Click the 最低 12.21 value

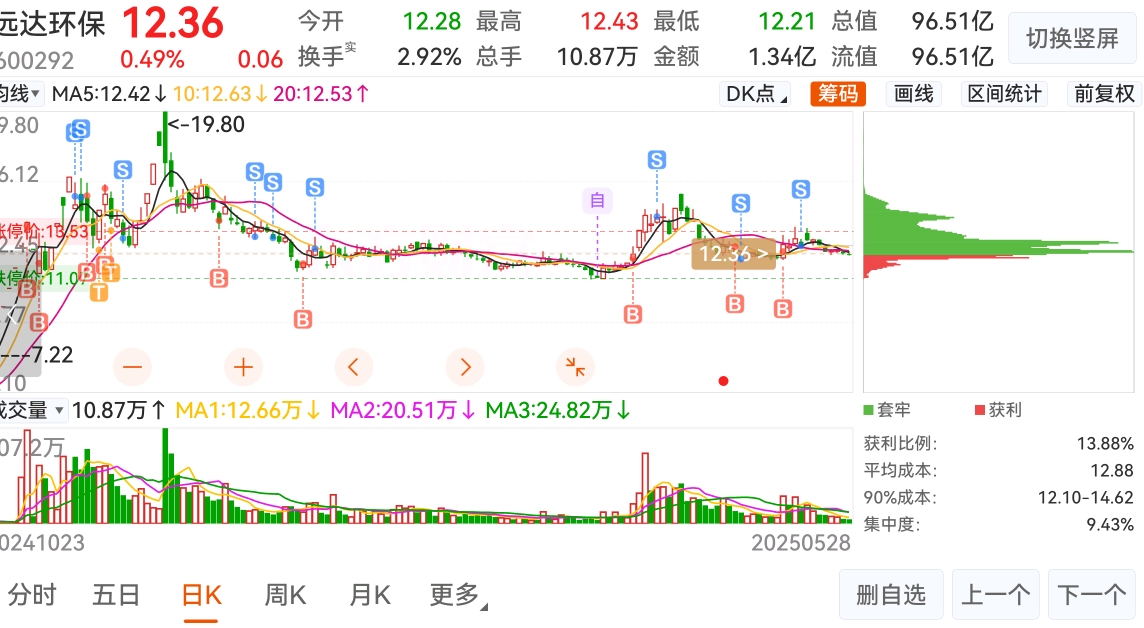click(786, 22)
